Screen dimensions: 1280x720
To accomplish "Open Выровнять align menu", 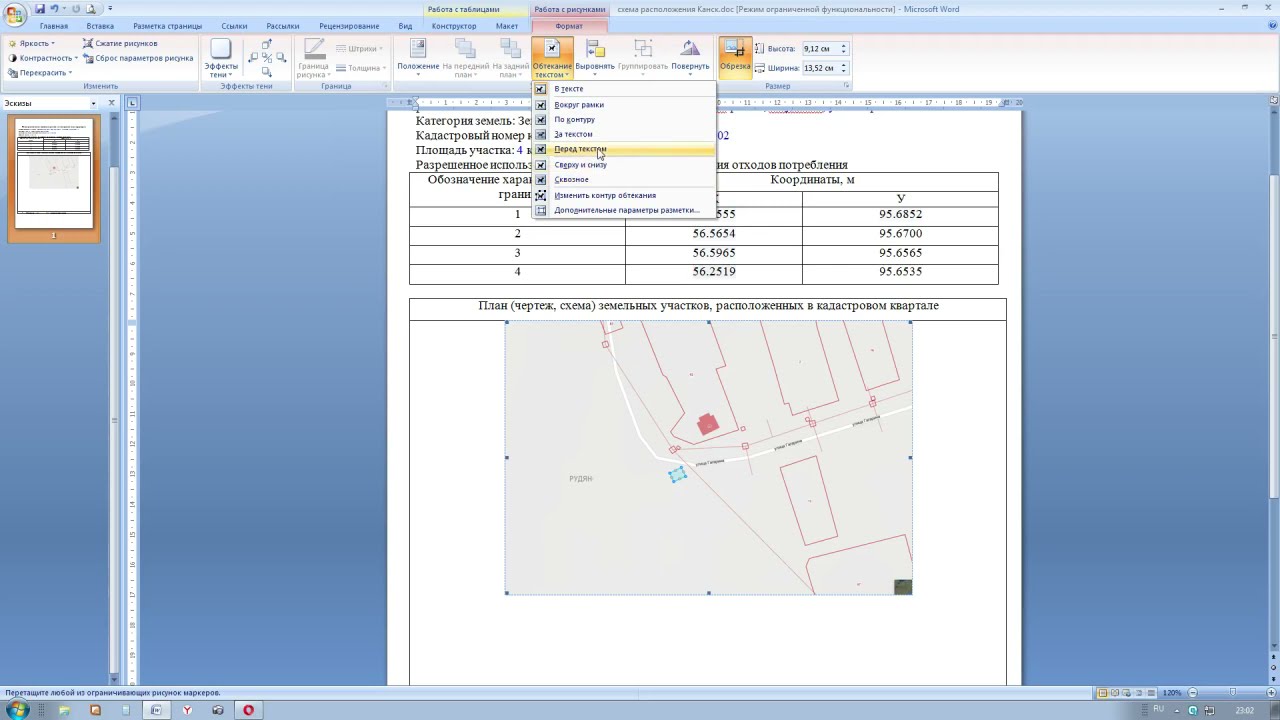I will (595, 59).
